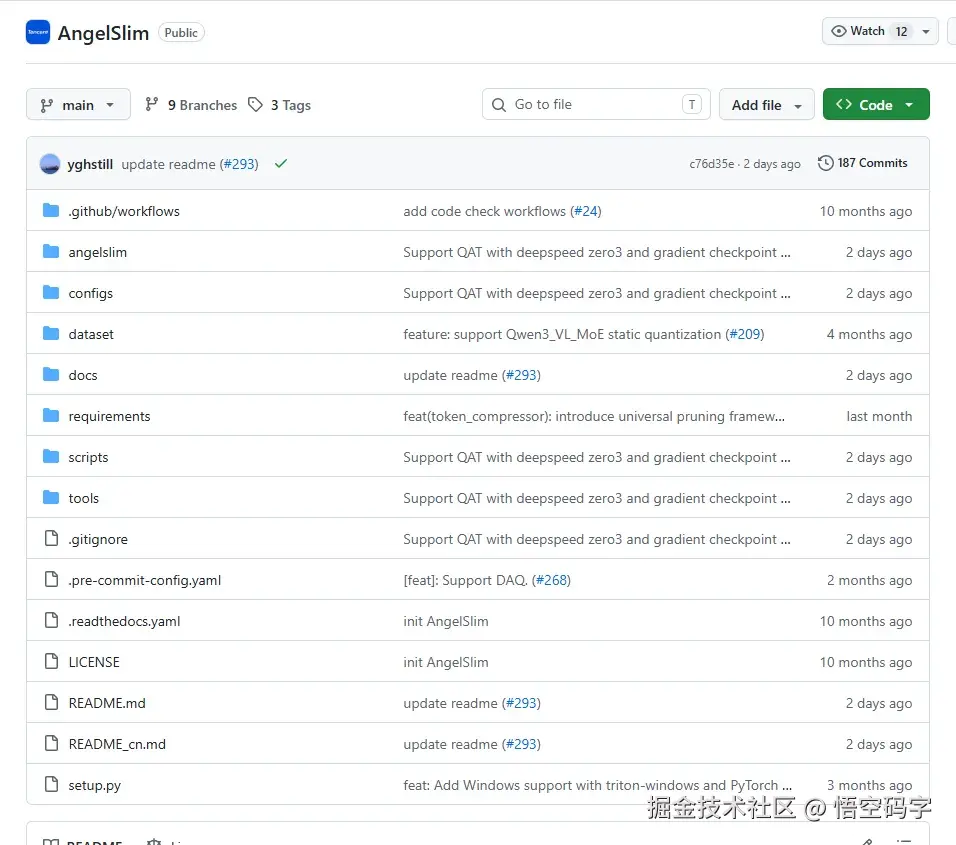
Task: Click the tag icon beside 3 Tags
Action: point(255,104)
